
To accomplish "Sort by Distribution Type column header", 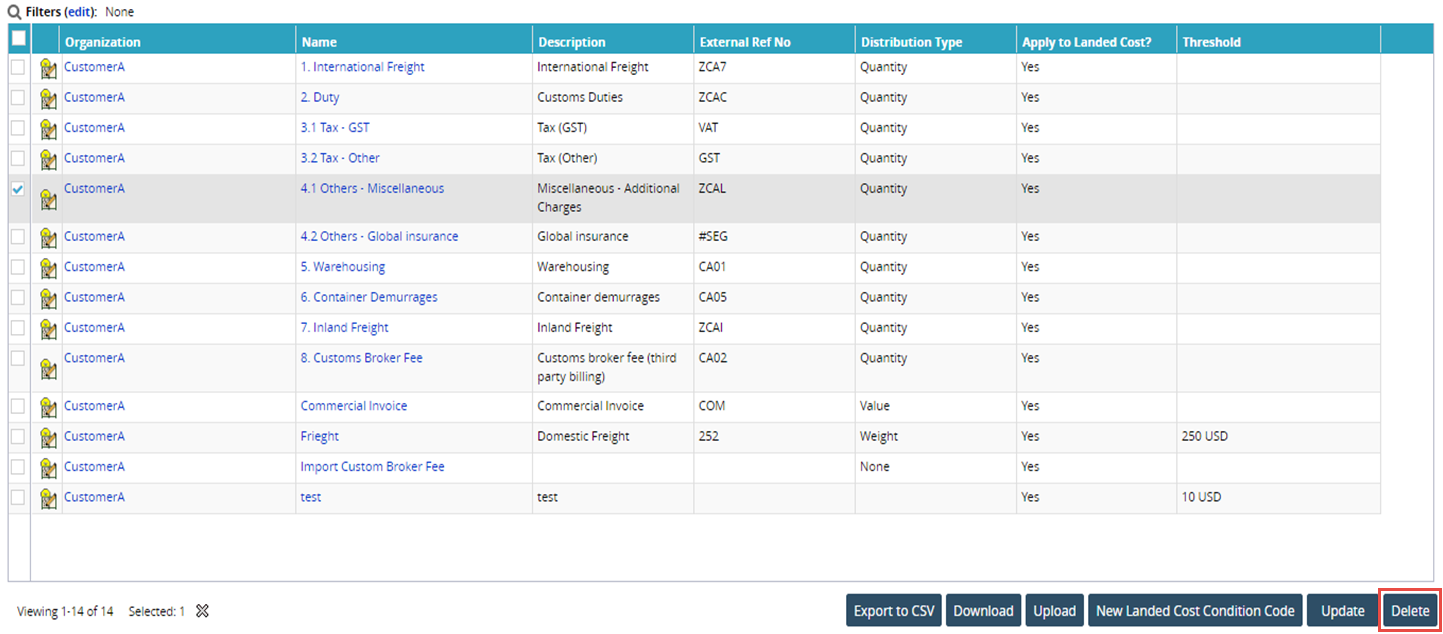I will 911,42.
